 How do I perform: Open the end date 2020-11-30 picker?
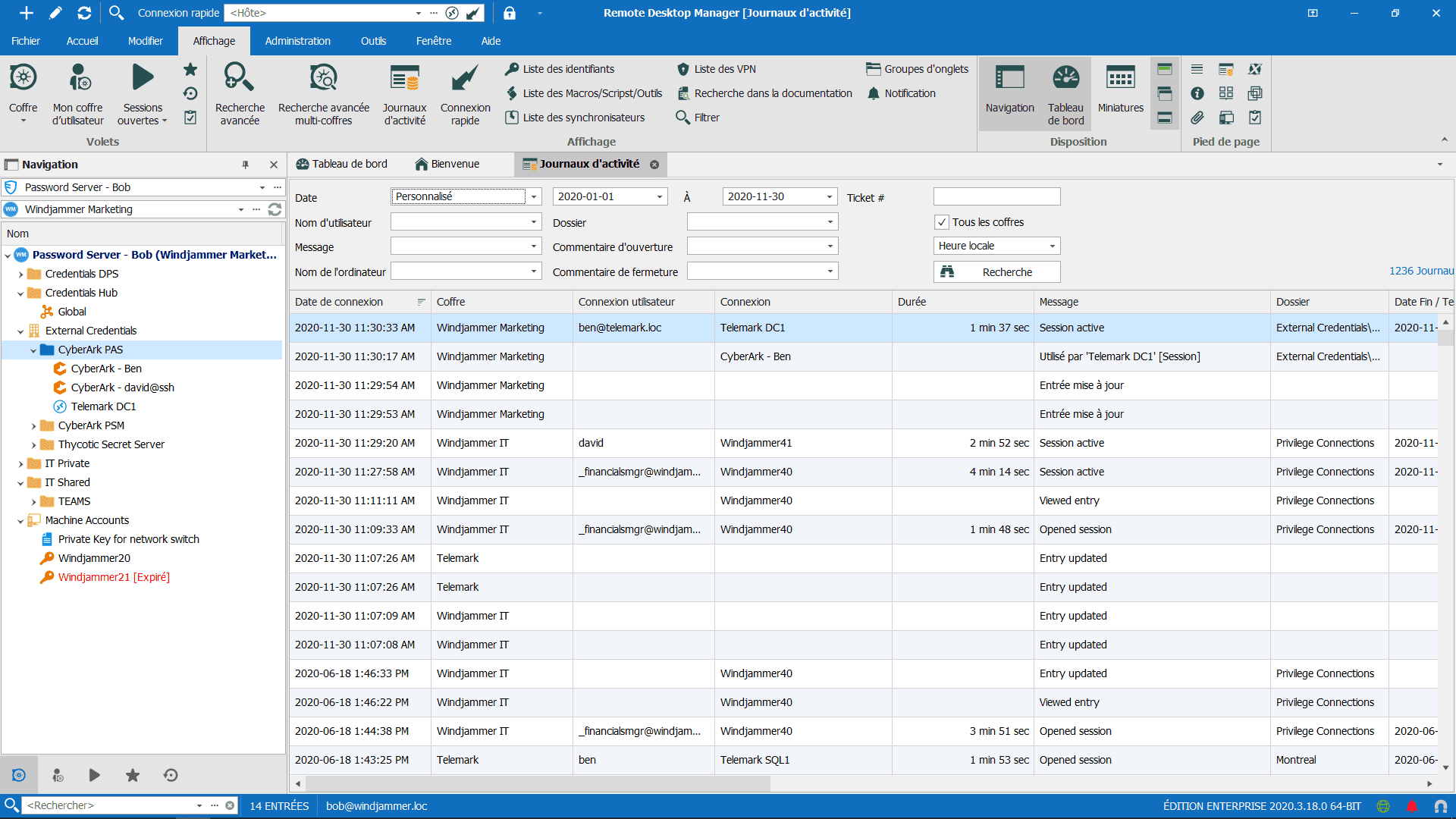[830, 196]
